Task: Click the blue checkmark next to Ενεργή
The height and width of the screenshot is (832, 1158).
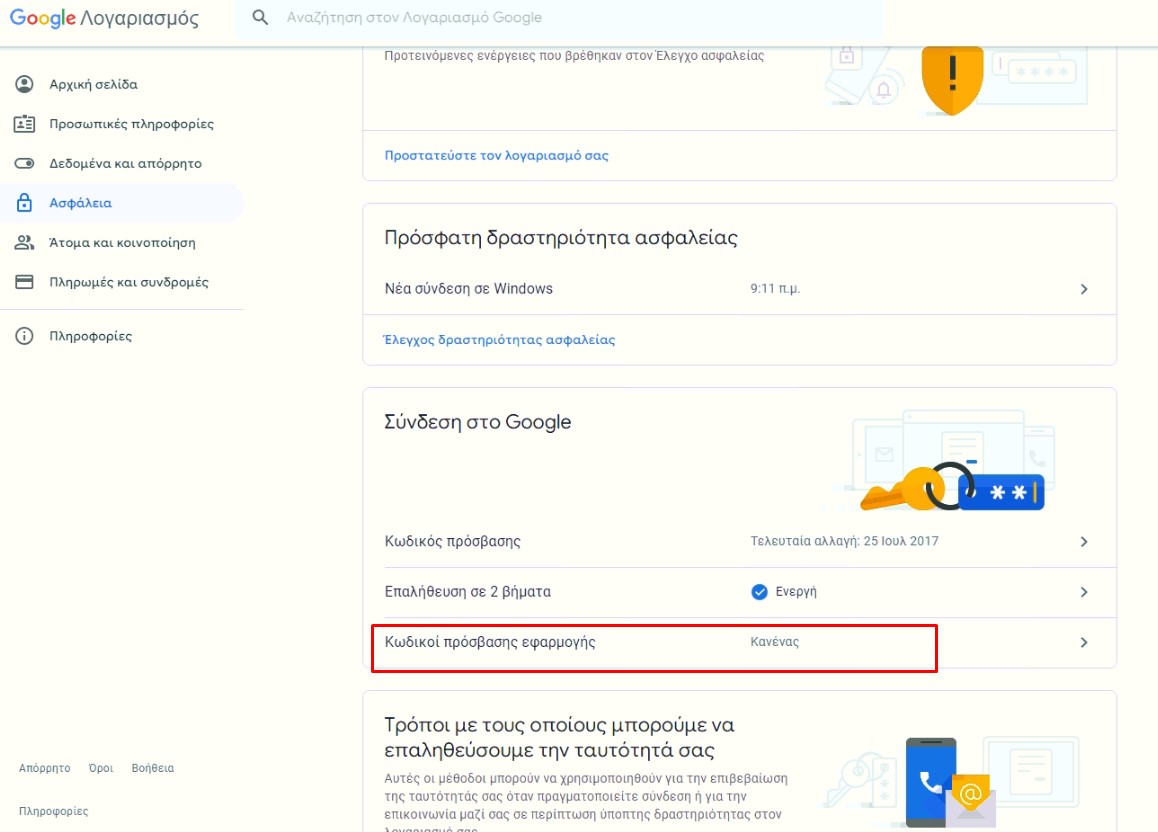Action: pos(759,592)
